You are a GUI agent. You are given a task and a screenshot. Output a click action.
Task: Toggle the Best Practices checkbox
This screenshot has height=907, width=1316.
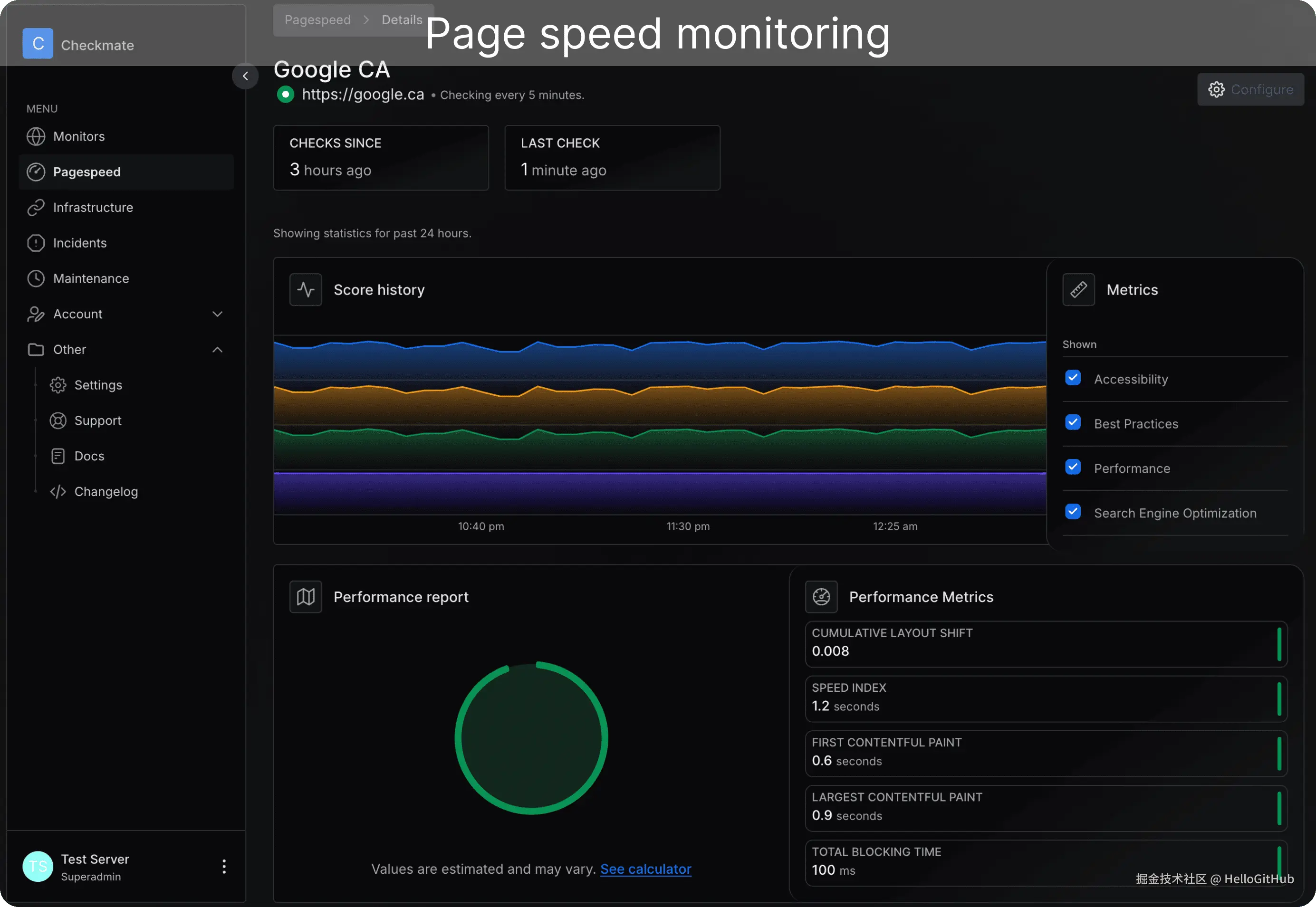[x=1073, y=422]
